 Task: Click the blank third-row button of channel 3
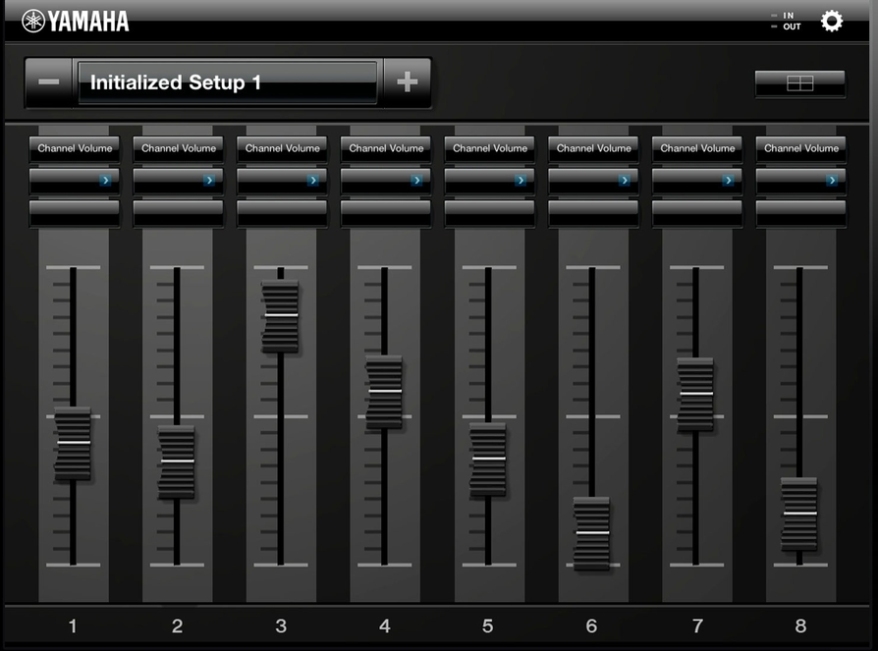[282, 213]
